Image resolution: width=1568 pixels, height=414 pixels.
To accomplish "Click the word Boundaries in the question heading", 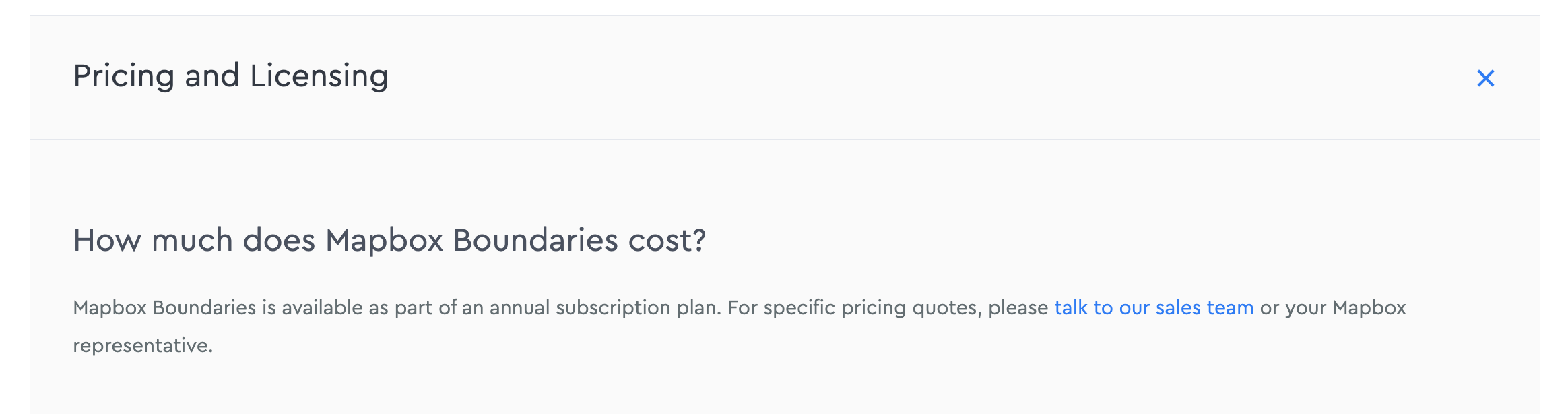I will 535,240.
